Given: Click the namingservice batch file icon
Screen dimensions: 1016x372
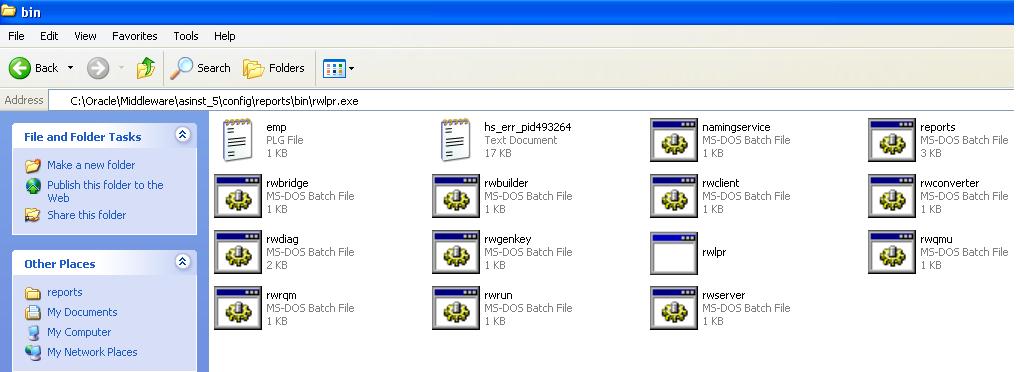Looking at the screenshot, I should click(x=674, y=140).
